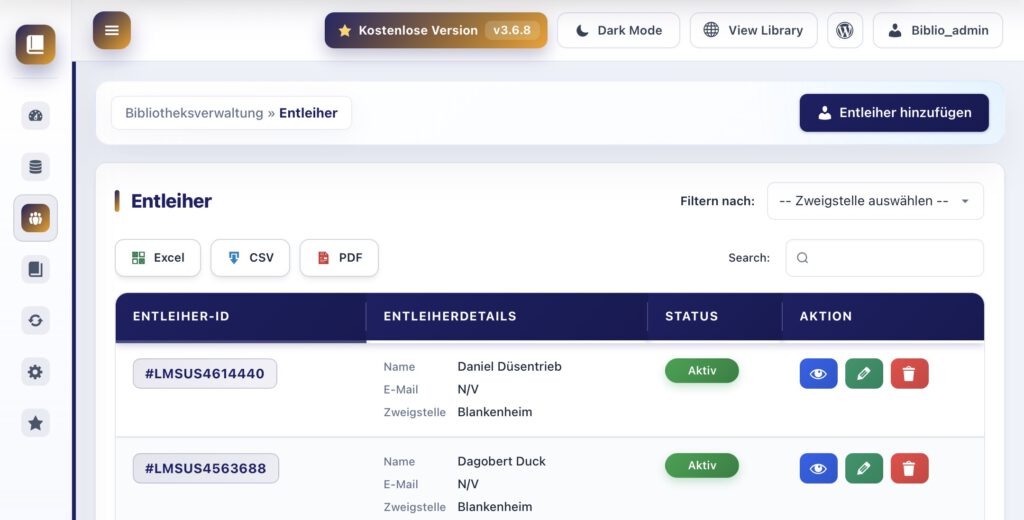Screen dimensions: 1024x520
Task: Toggle the hamburger menu button
Action: 112,30
